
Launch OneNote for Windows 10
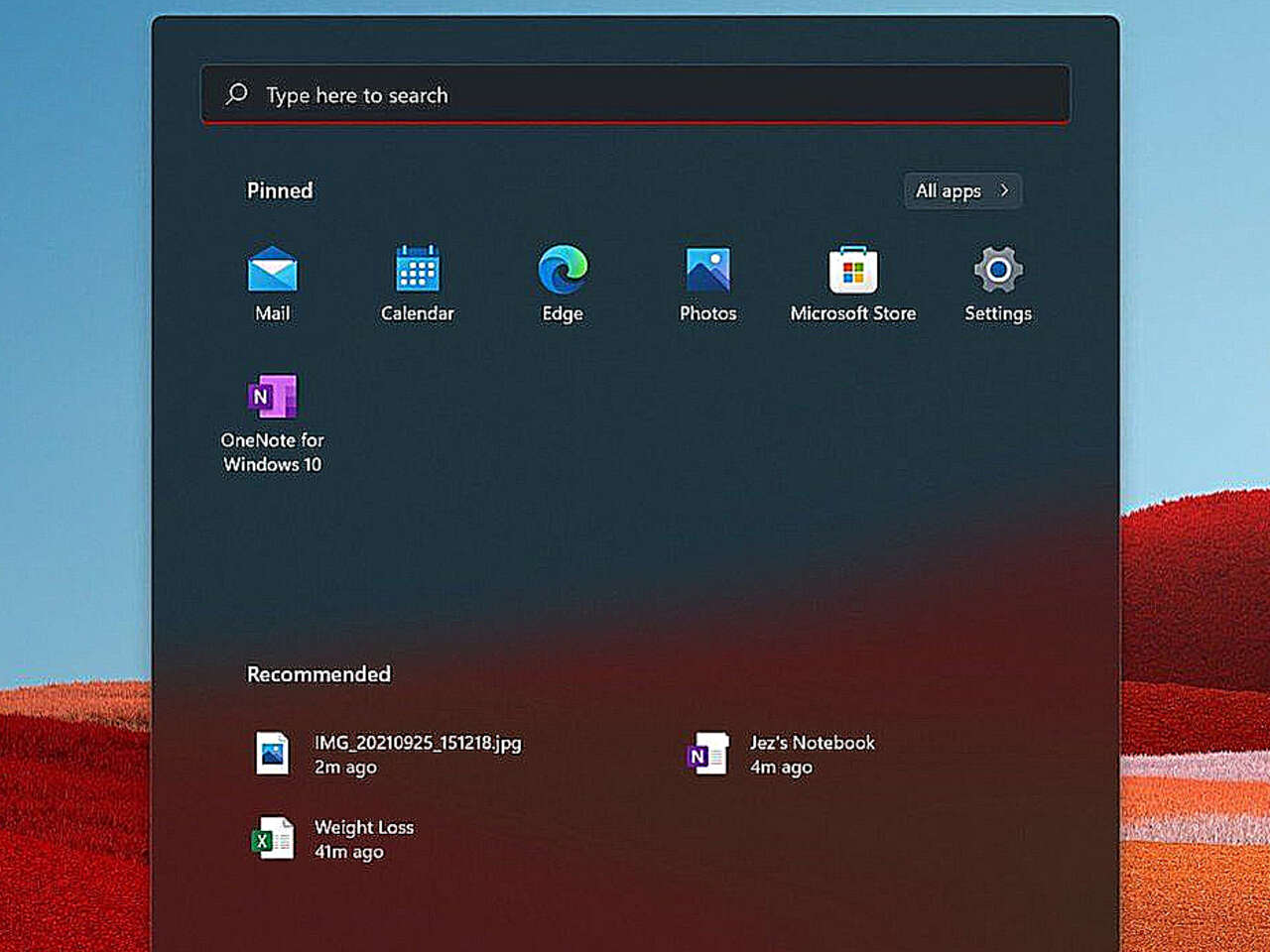(272, 396)
